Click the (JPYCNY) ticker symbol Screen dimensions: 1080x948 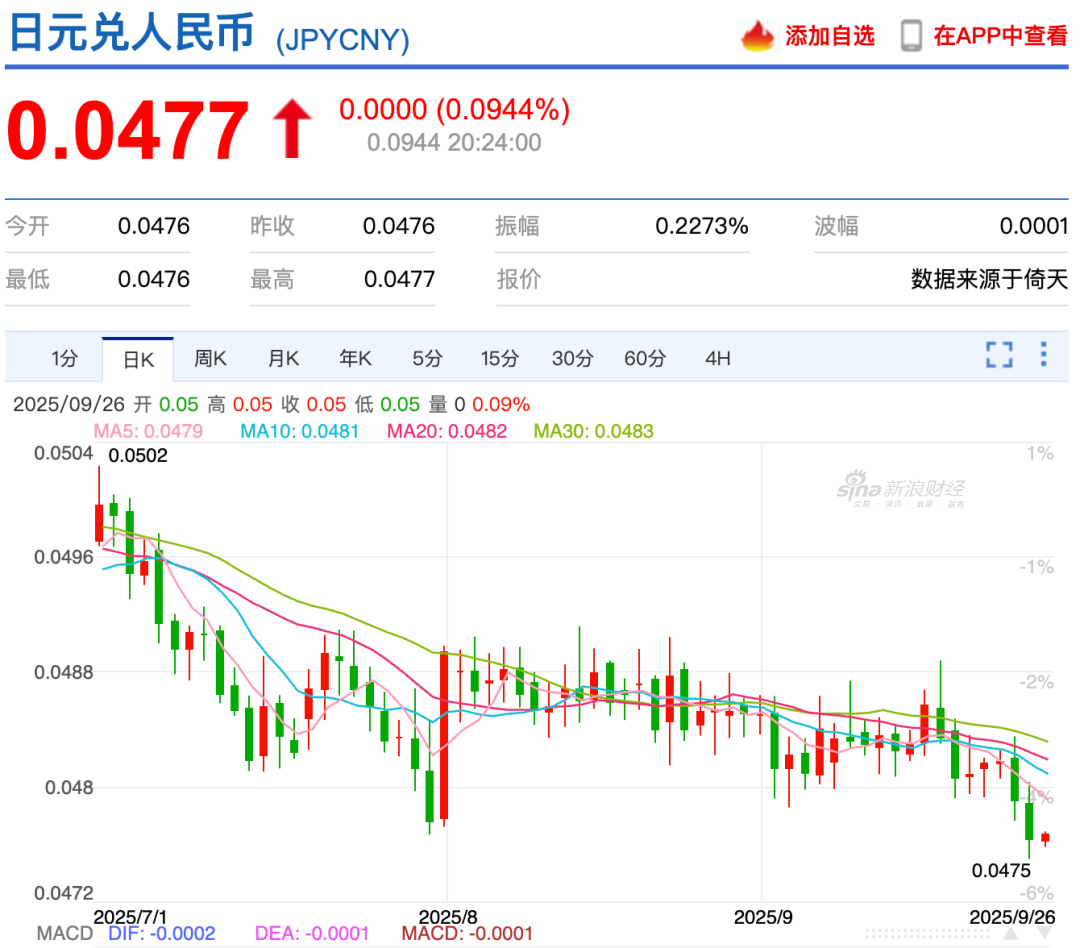pos(342,40)
